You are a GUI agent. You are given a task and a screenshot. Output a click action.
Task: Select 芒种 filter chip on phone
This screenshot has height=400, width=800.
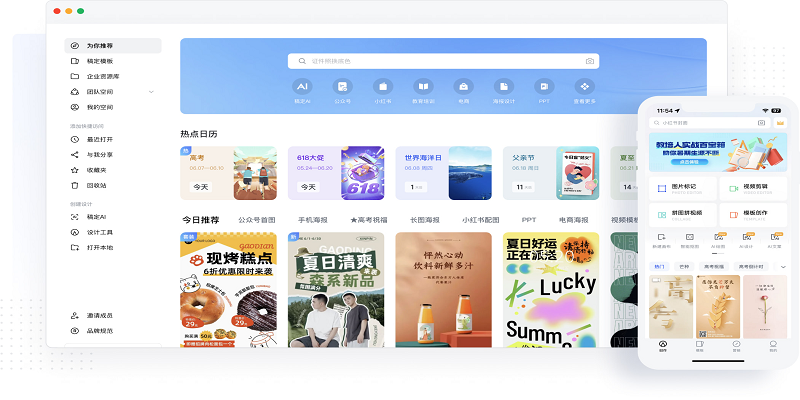(x=684, y=267)
